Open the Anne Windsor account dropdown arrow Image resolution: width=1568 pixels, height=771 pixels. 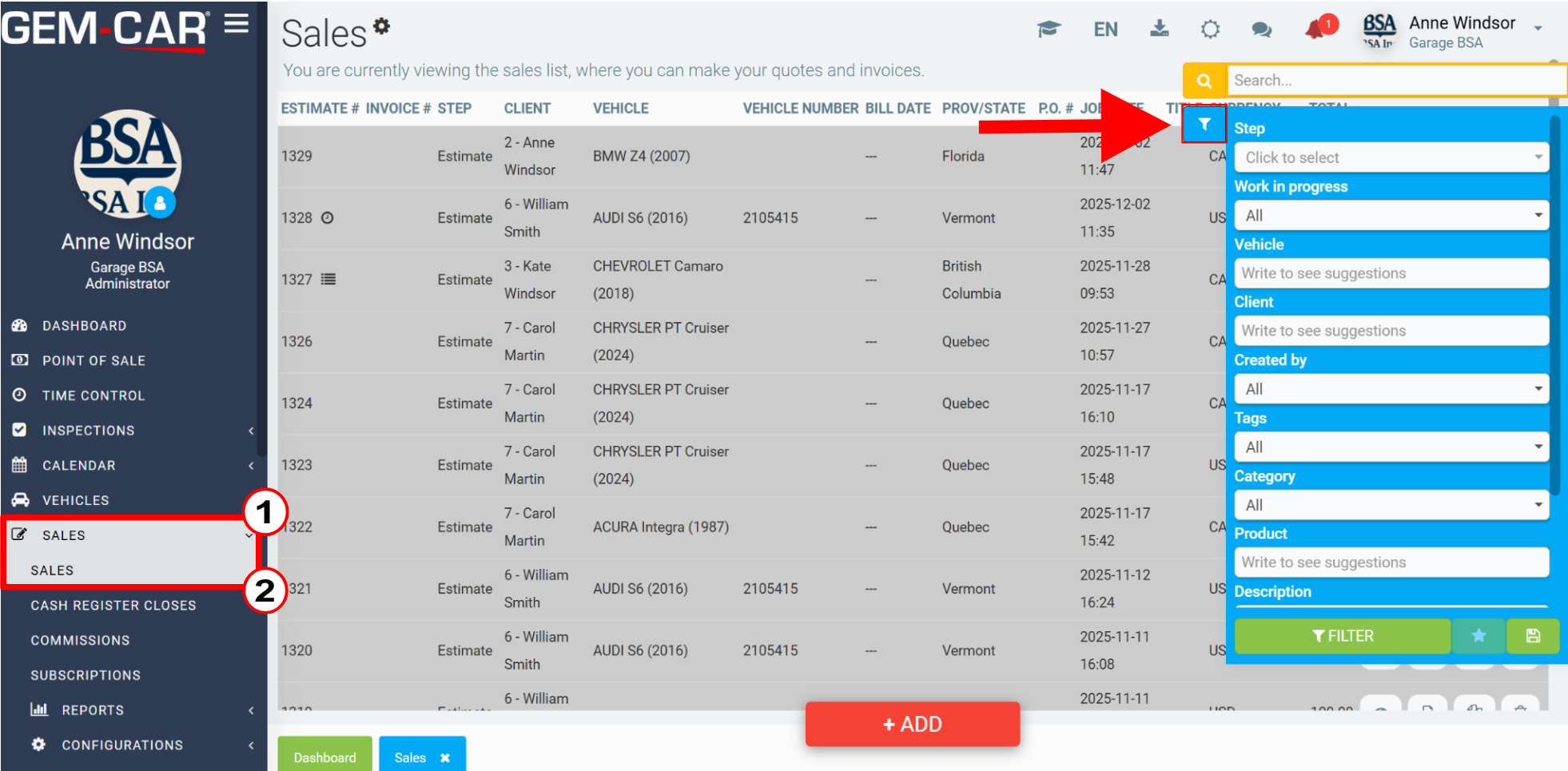1538,26
